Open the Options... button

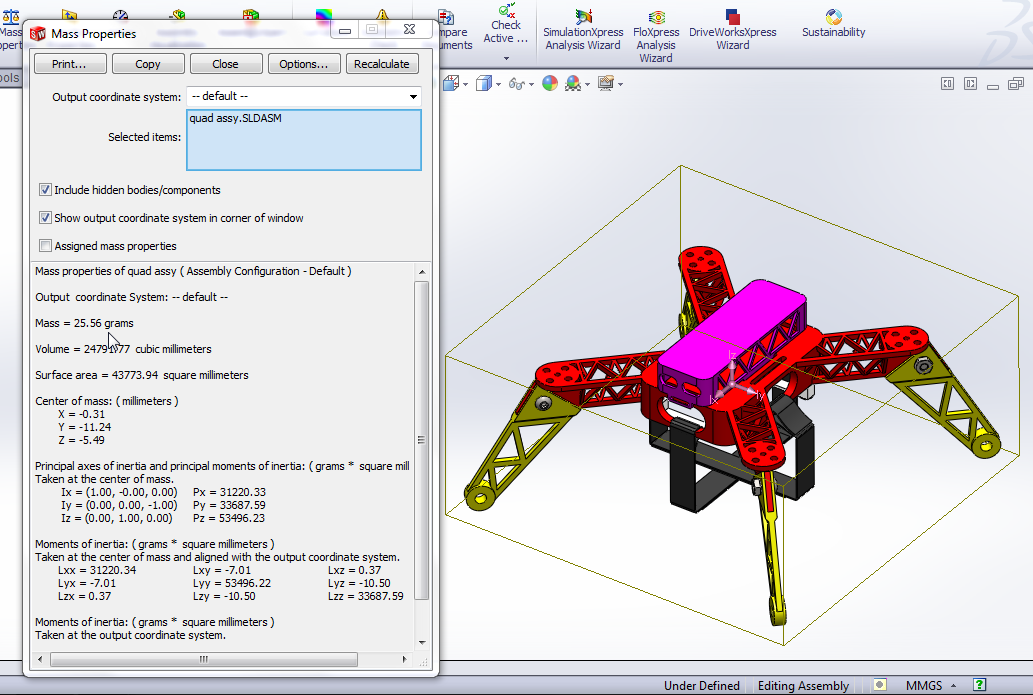tap(304, 64)
